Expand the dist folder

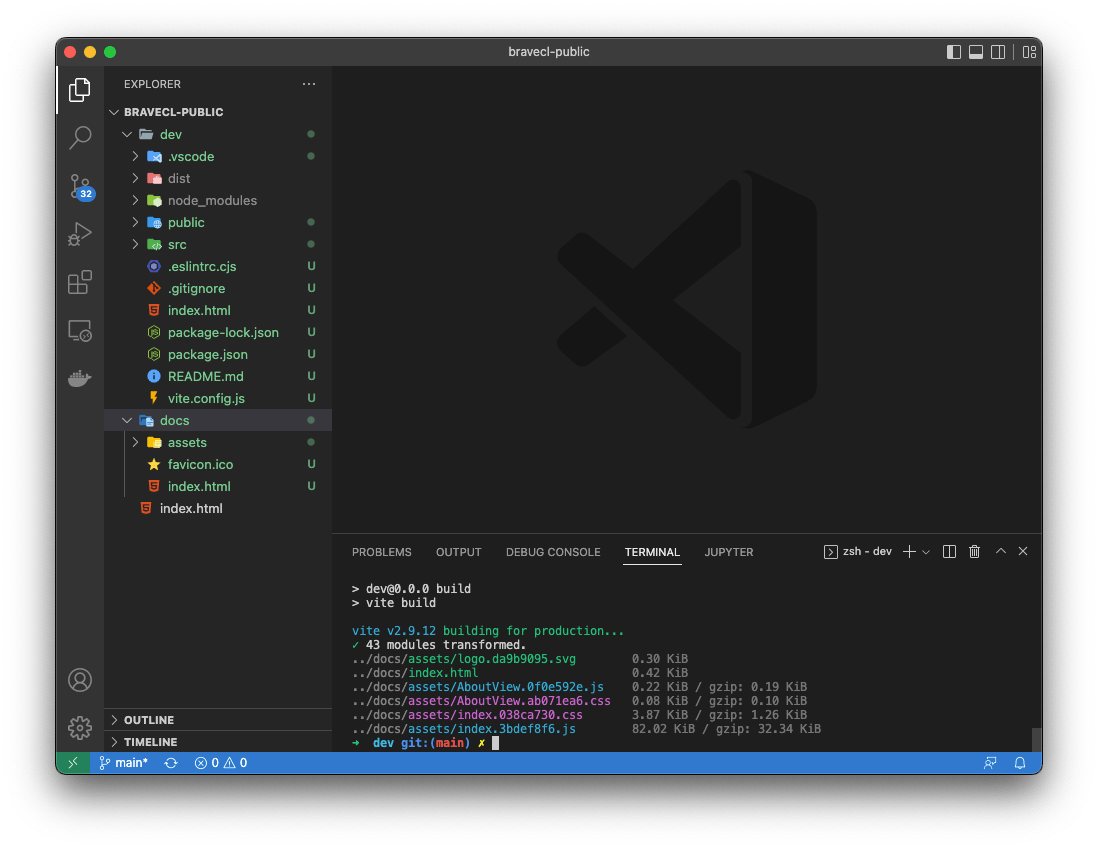pyautogui.click(x=218, y=179)
